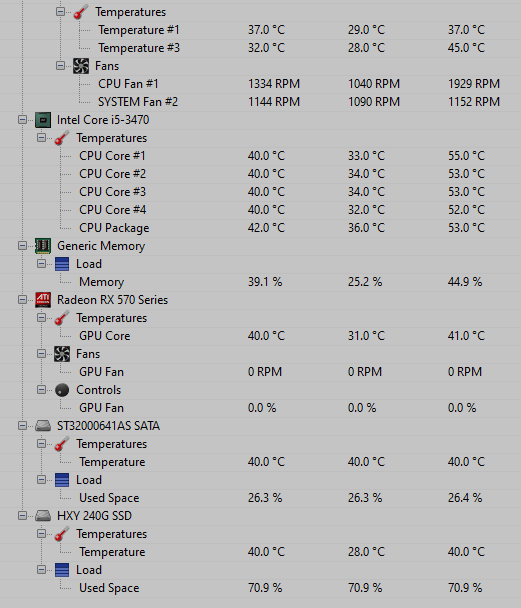The image size is (521, 608).
Task: Select Used Space row showing 70.9 %
Action: 260,588
